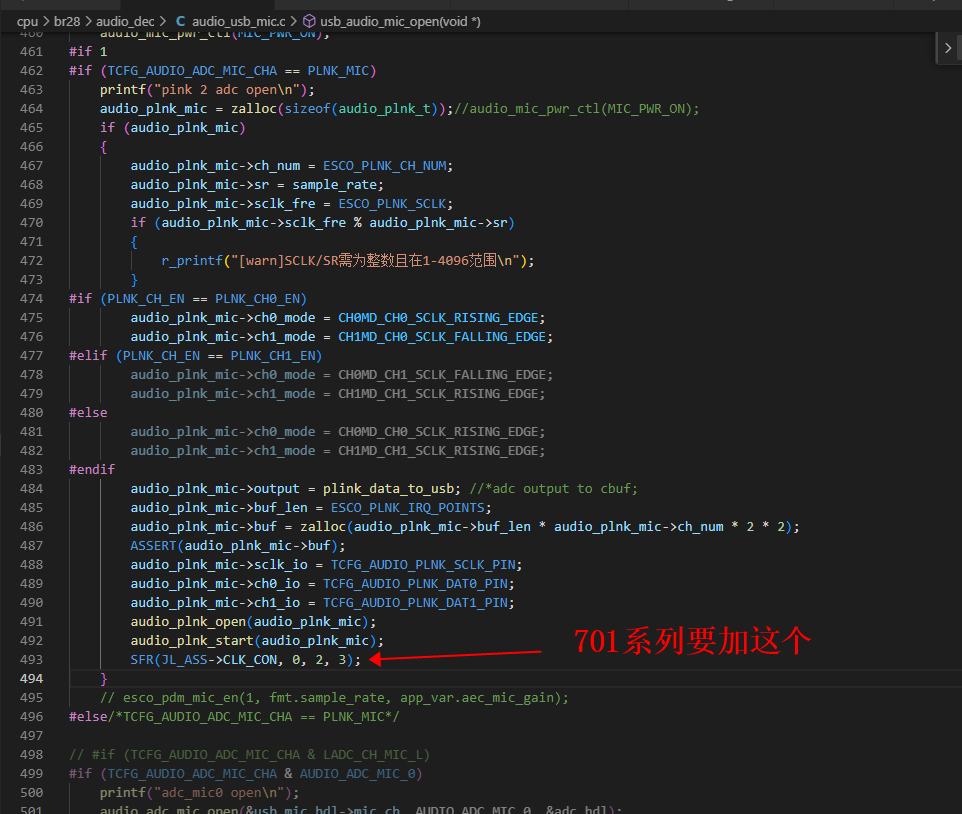Select audio_usb_mic.c in the breadcrumb
The height and width of the screenshot is (814, 962).
coord(239,21)
